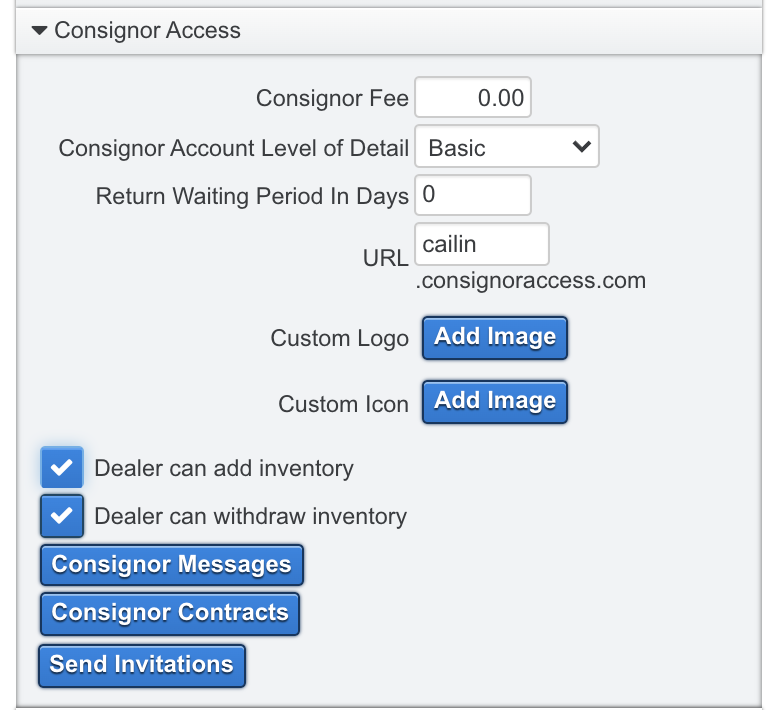
Task: Click the Consignor Fee label
Action: pos(332,98)
